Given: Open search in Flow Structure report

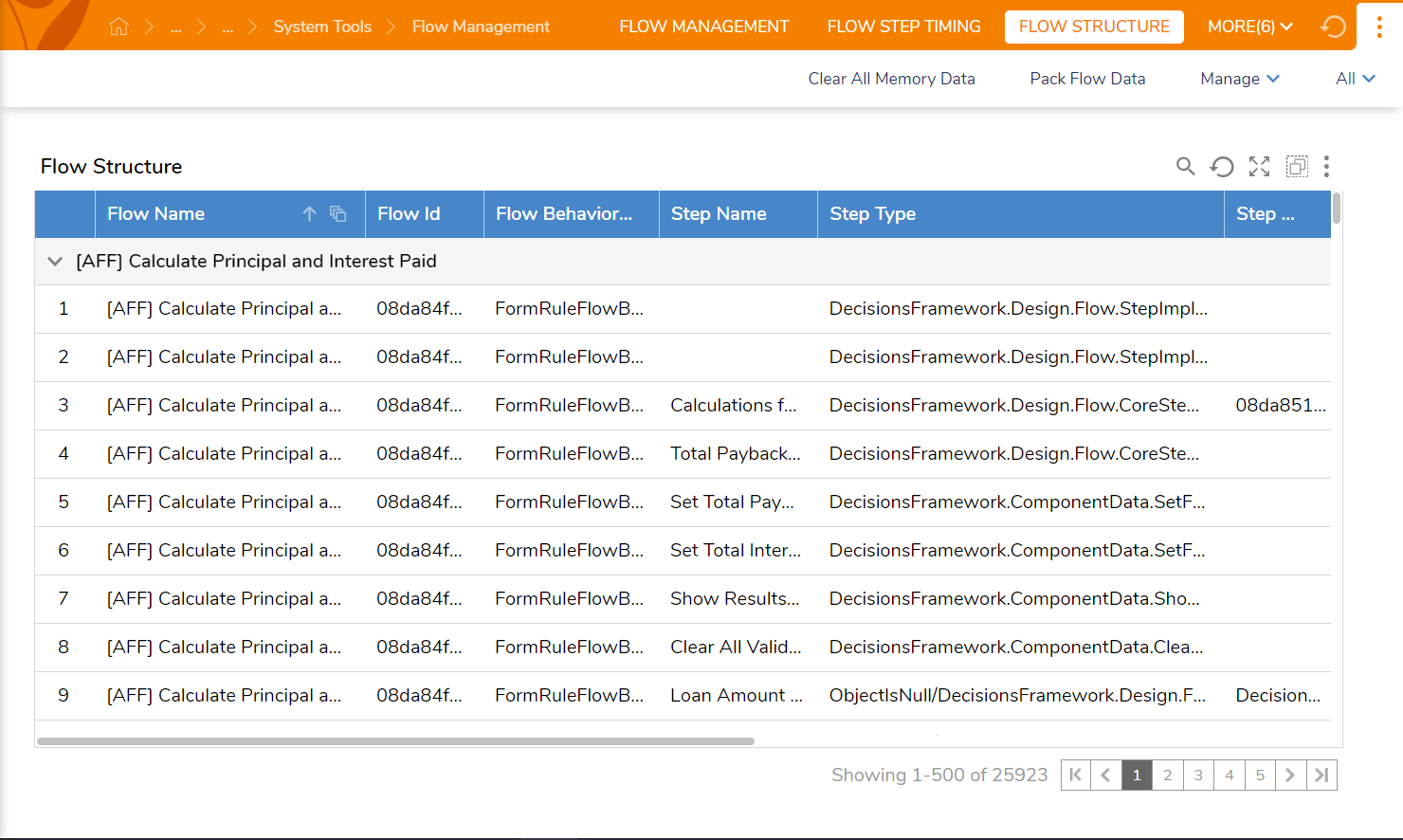Looking at the screenshot, I should point(1185,167).
